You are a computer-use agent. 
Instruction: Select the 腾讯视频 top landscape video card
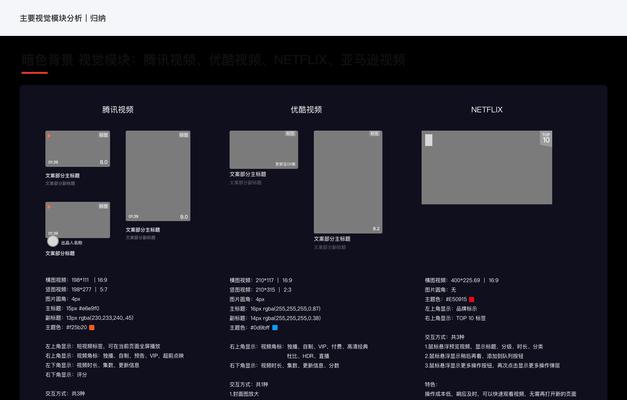click(78, 149)
